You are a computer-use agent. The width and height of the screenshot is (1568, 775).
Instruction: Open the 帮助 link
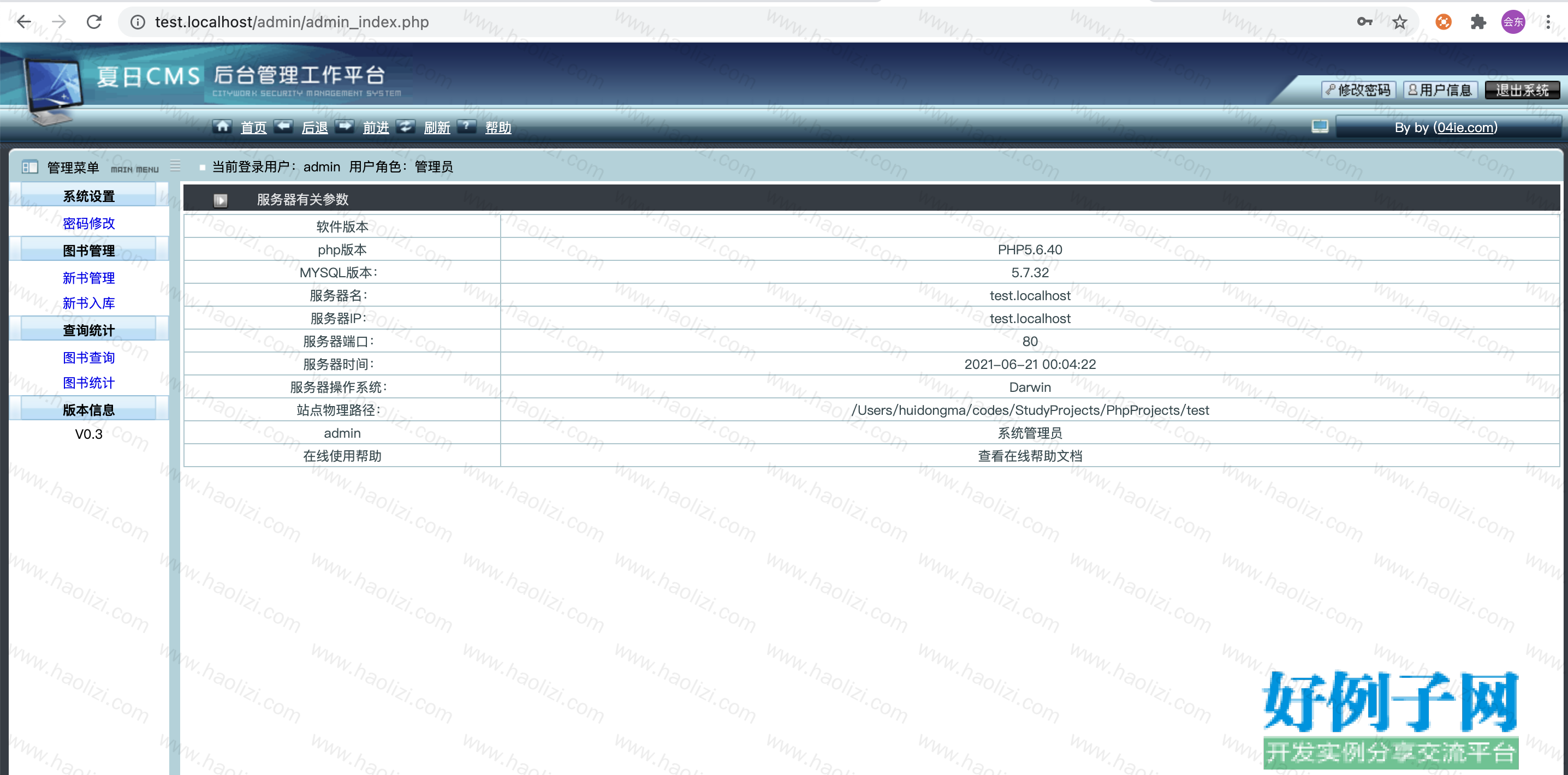[x=498, y=127]
